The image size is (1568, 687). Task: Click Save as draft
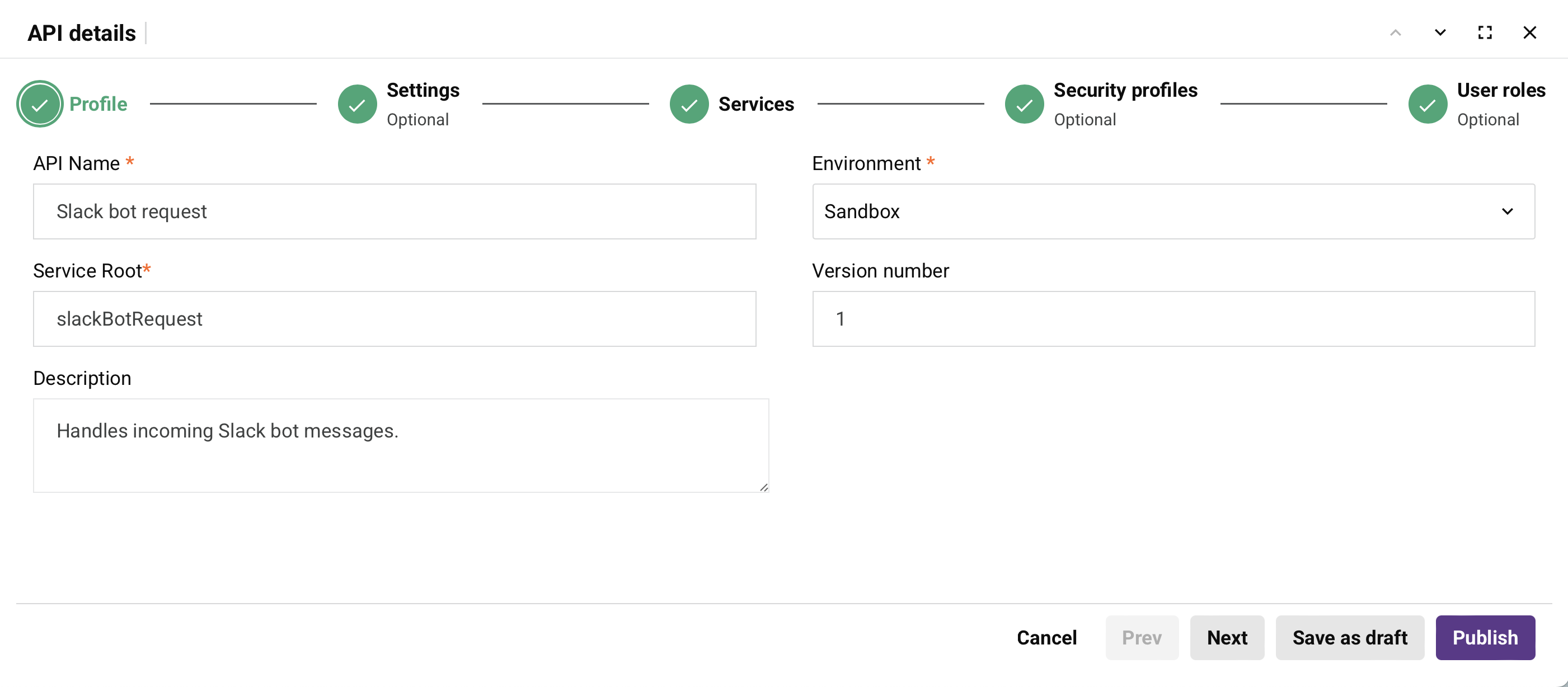point(1350,637)
